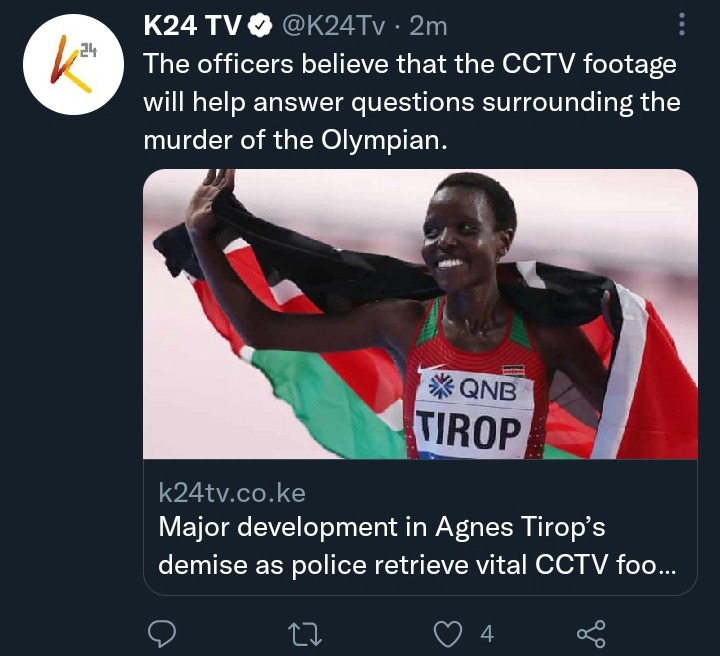Open the K24 TV display name
The width and height of the screenshot is (720, 656).
pyautogui.click(x=192, y=26)
